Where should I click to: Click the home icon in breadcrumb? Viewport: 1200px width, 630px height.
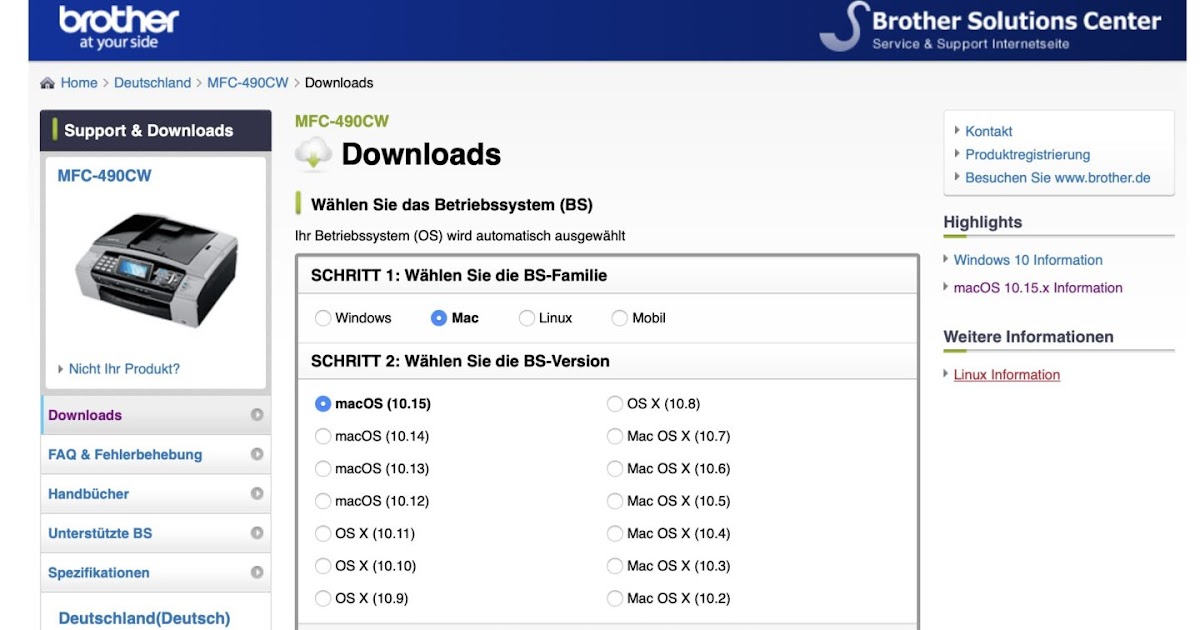[x=47, y=83]
